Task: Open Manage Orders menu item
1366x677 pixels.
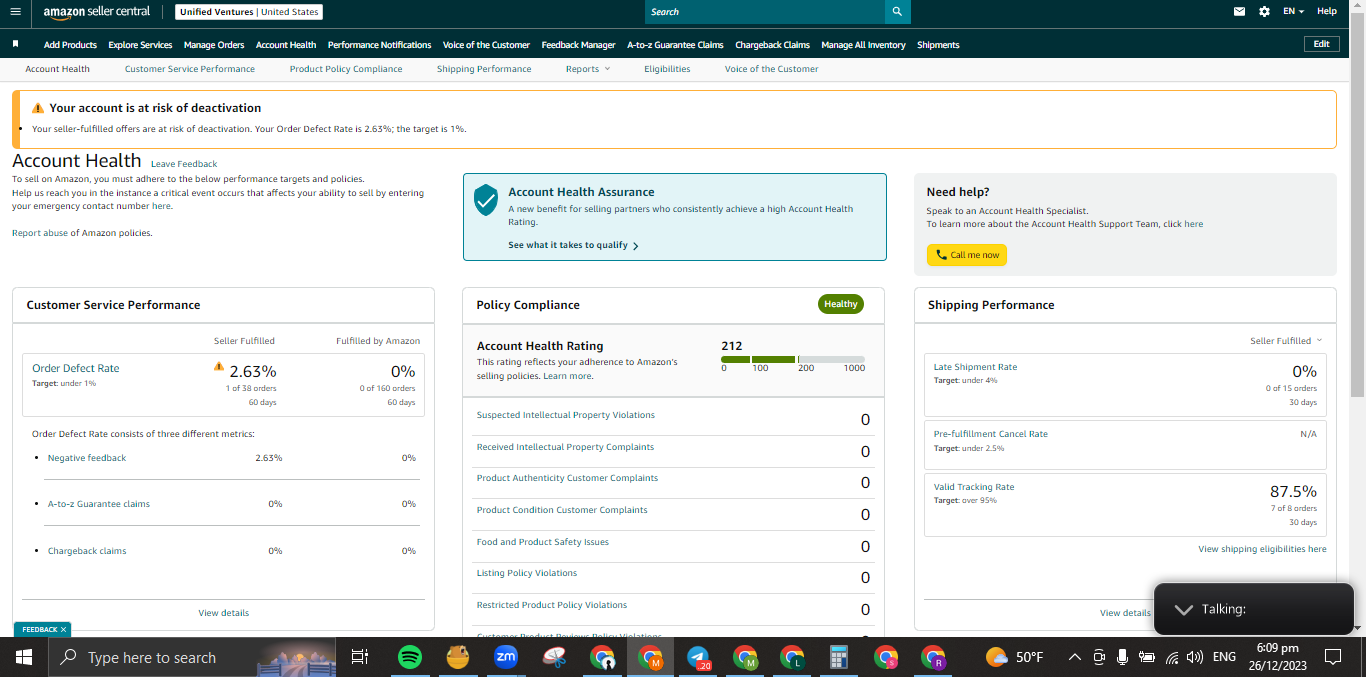Action: pos(214,45)
